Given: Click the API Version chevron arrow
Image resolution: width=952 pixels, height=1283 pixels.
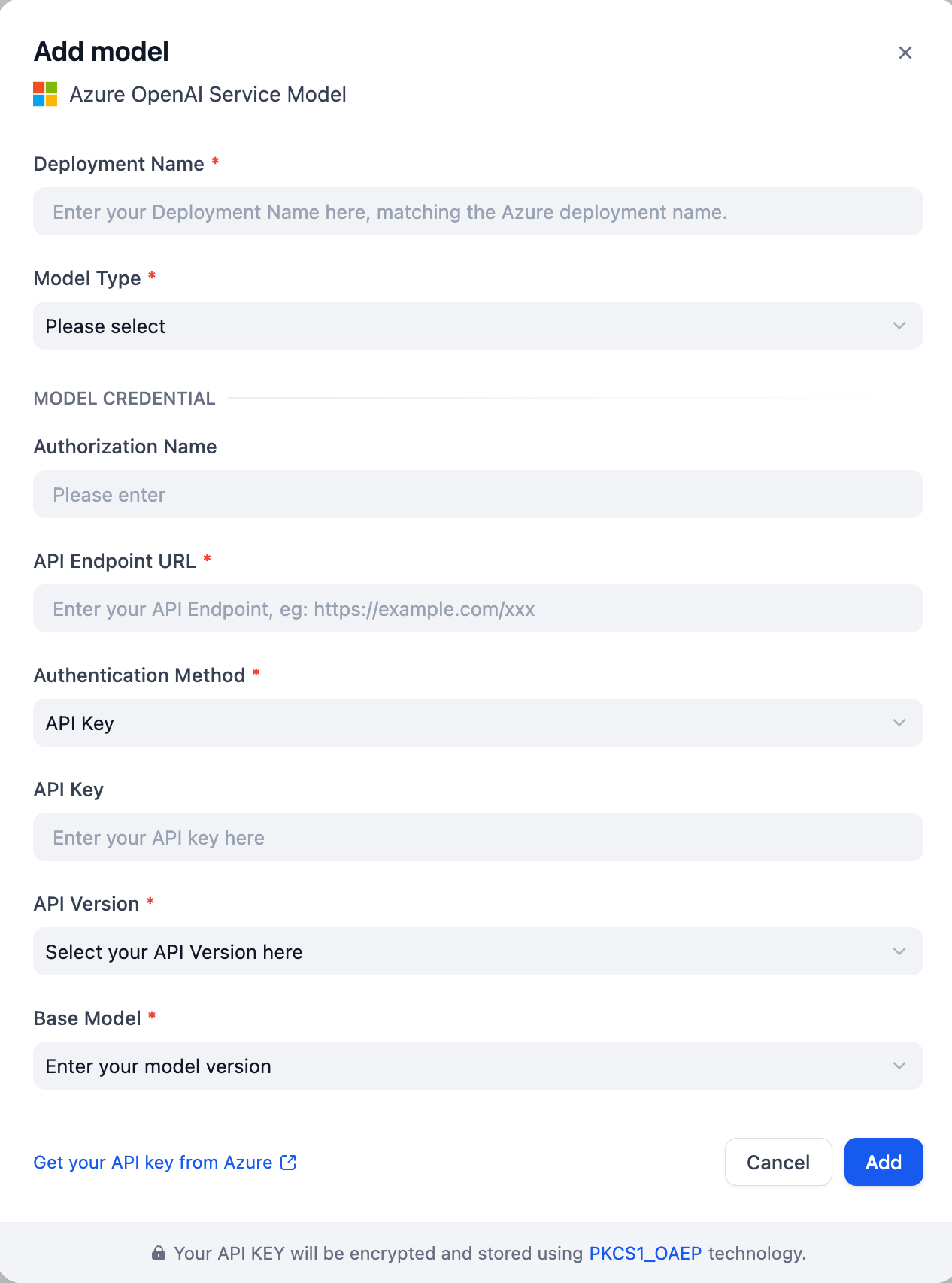Looking at the screenshot, I should (899, 951).
